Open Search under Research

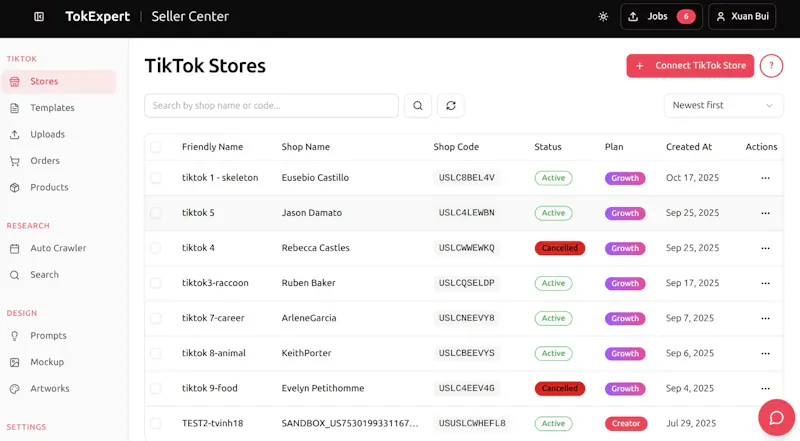tap(59, 275)
